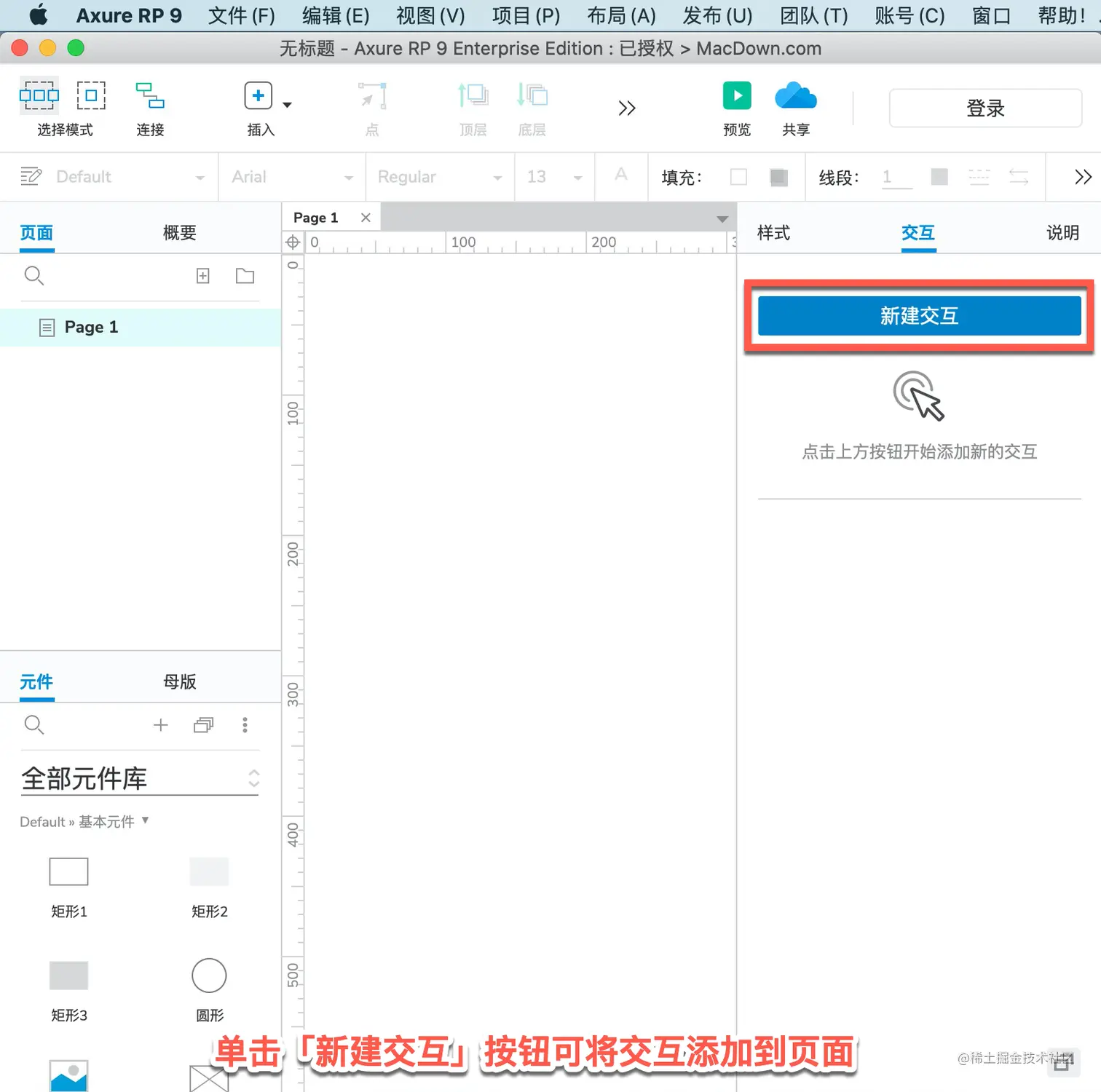Click Bring to Front (顶层) icon
This screenshot has height=1092, width=1101.
tap(473, 95)
